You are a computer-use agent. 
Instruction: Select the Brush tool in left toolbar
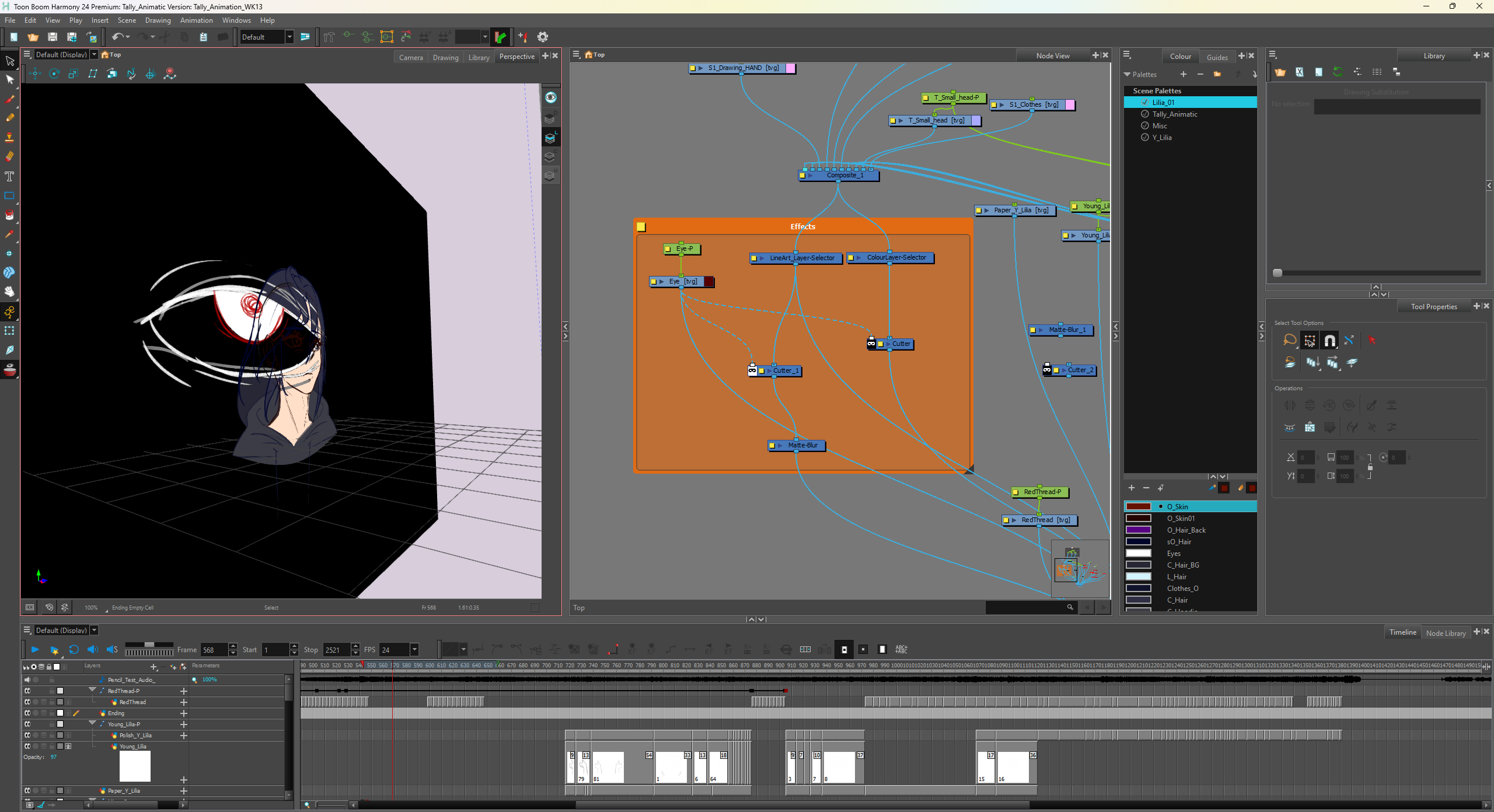(x=9, y=99)
